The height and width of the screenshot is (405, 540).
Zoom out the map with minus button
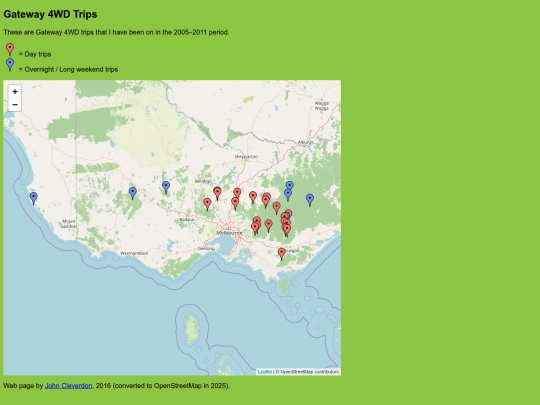pyautogui.click(x=15, y=105)
